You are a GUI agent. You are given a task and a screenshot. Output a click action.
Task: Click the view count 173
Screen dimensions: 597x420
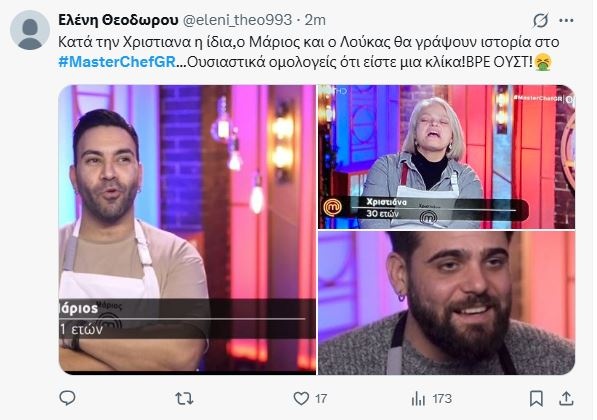tap(442, 399)
